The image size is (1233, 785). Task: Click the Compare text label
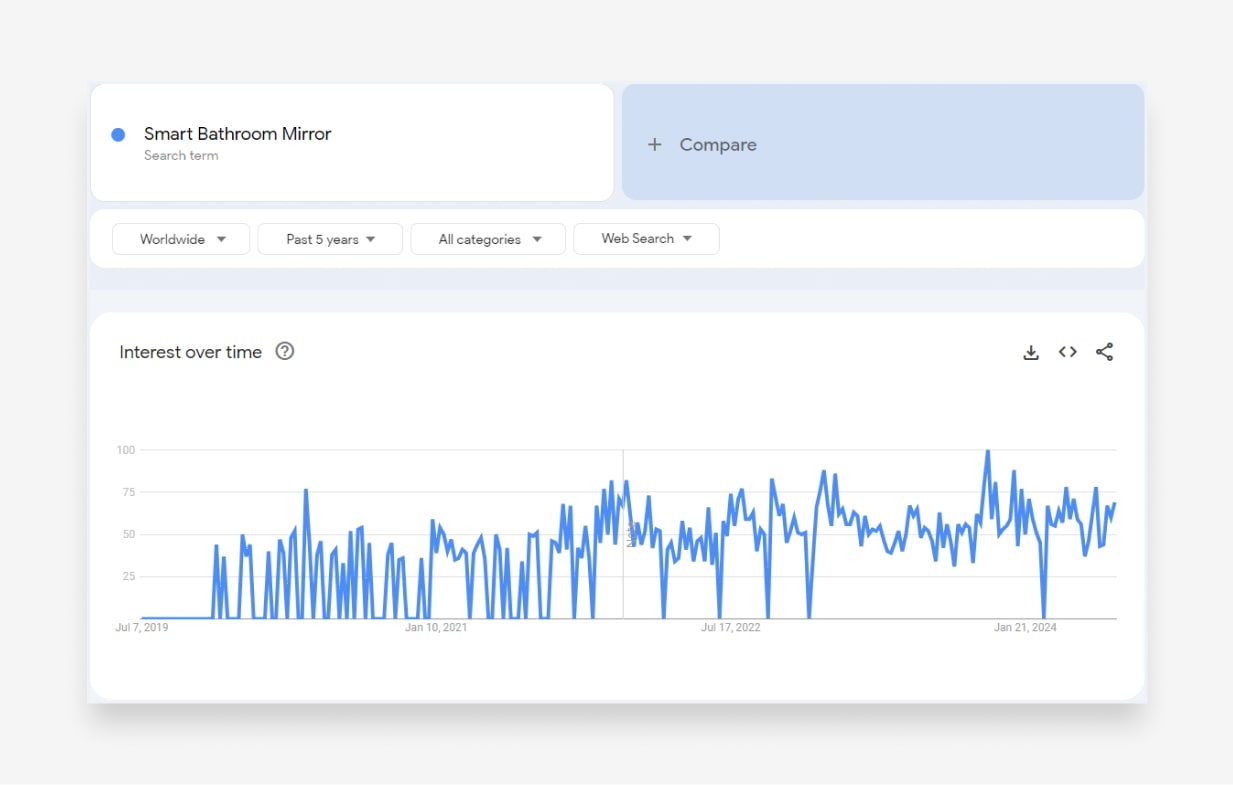click(x=718, y=145)
